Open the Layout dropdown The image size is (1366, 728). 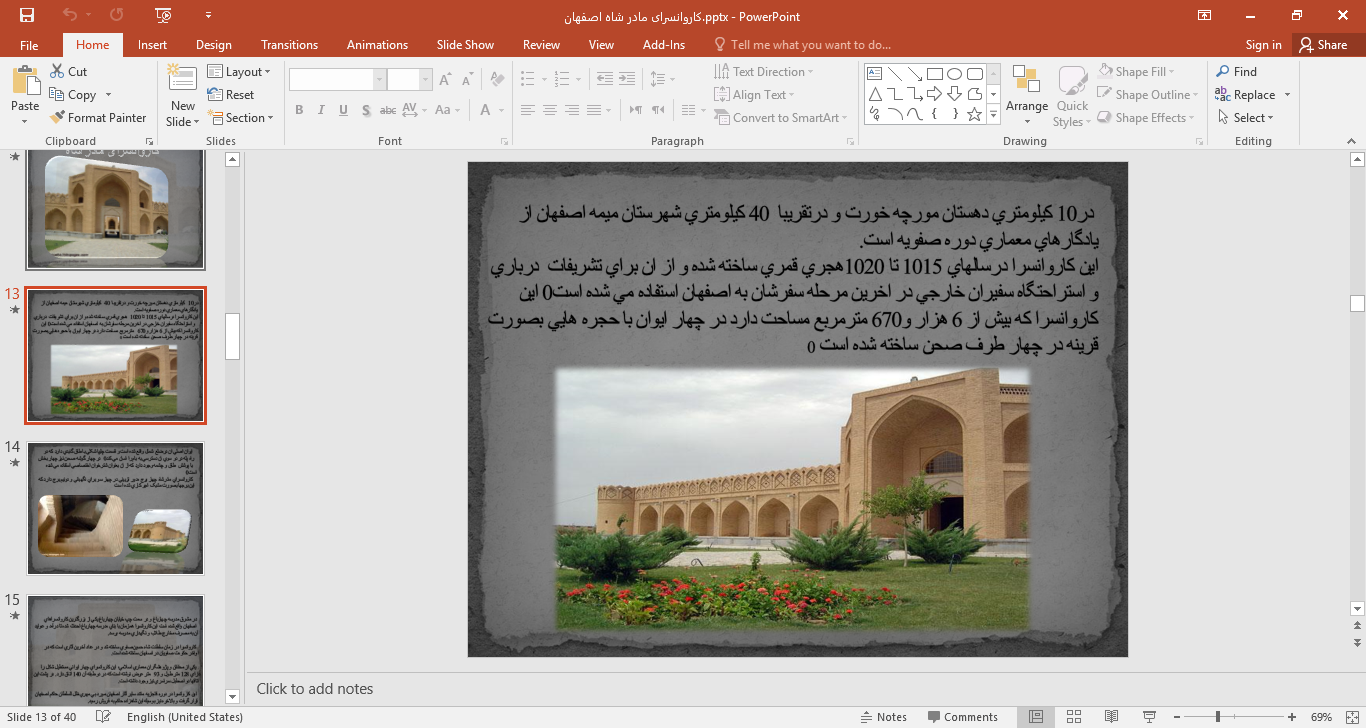click(x=239, y=72)
